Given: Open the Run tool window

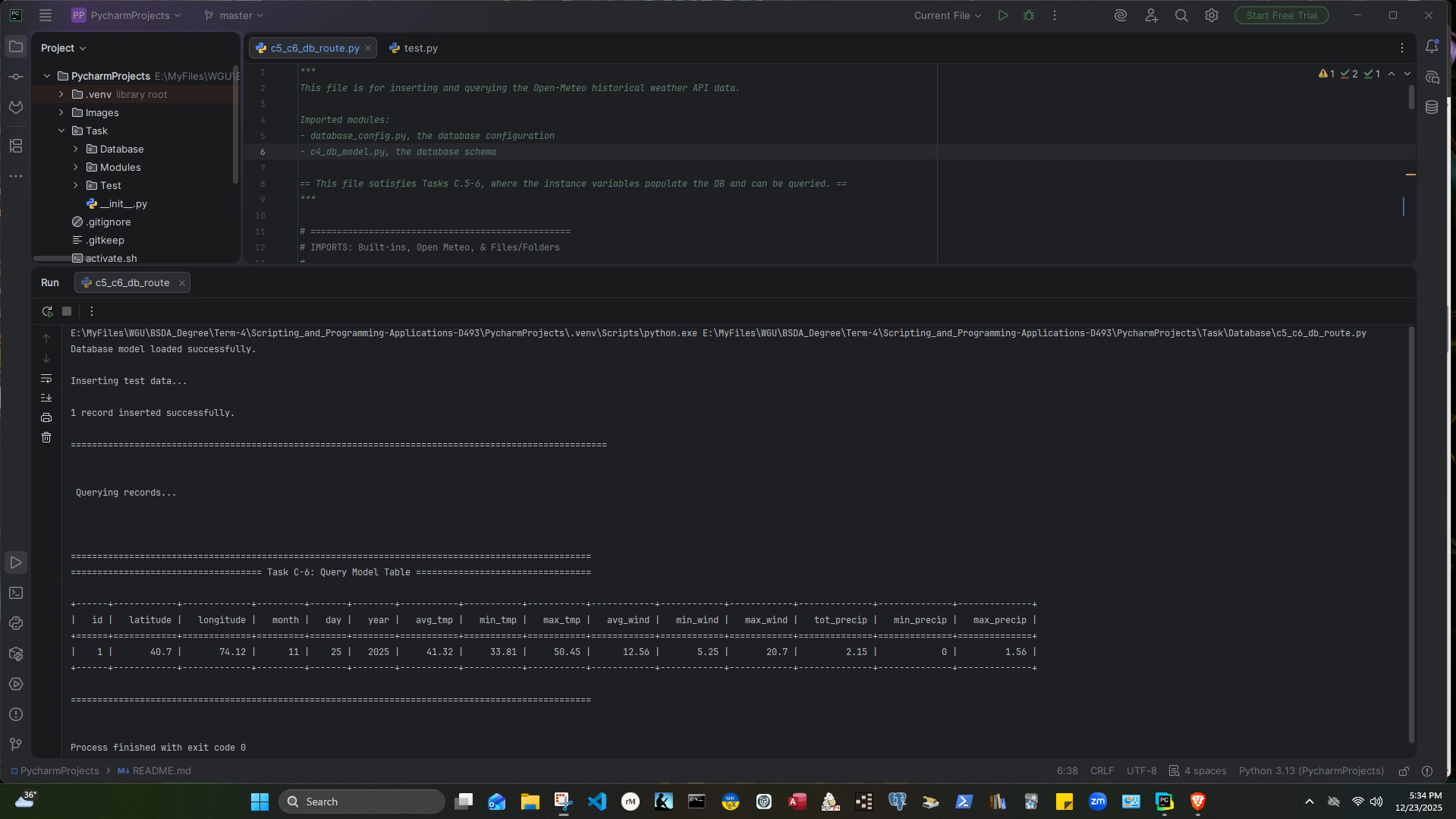Looking at the screenshot, I should coord(16,562).
